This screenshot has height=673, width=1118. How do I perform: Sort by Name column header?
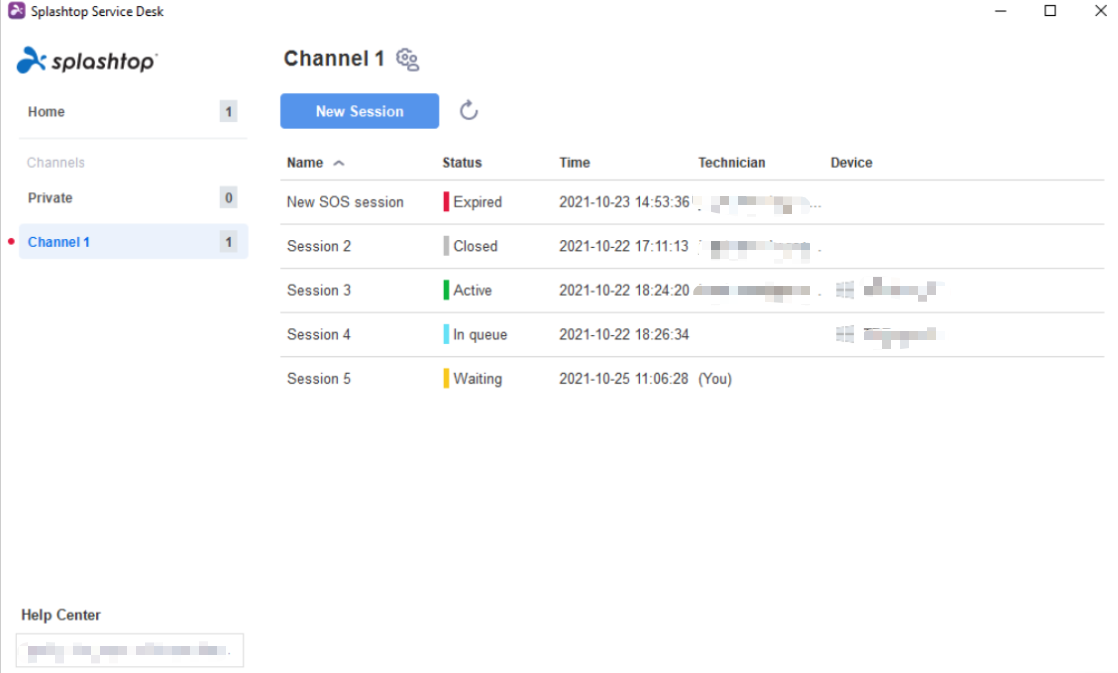305,163
